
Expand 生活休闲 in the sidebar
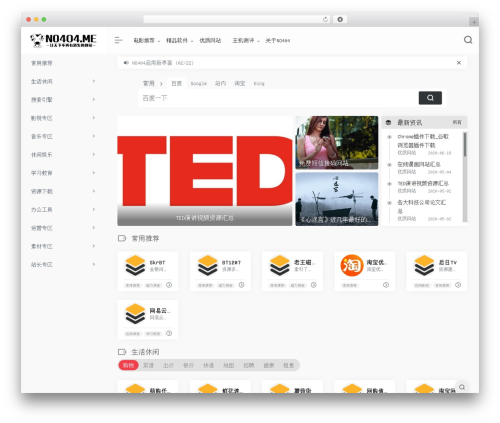63,81
